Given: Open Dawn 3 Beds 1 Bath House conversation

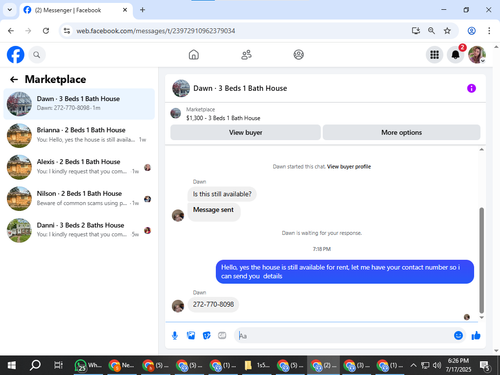Looking at the screenshot, I should pyautogui.click(x=79, y=104).
